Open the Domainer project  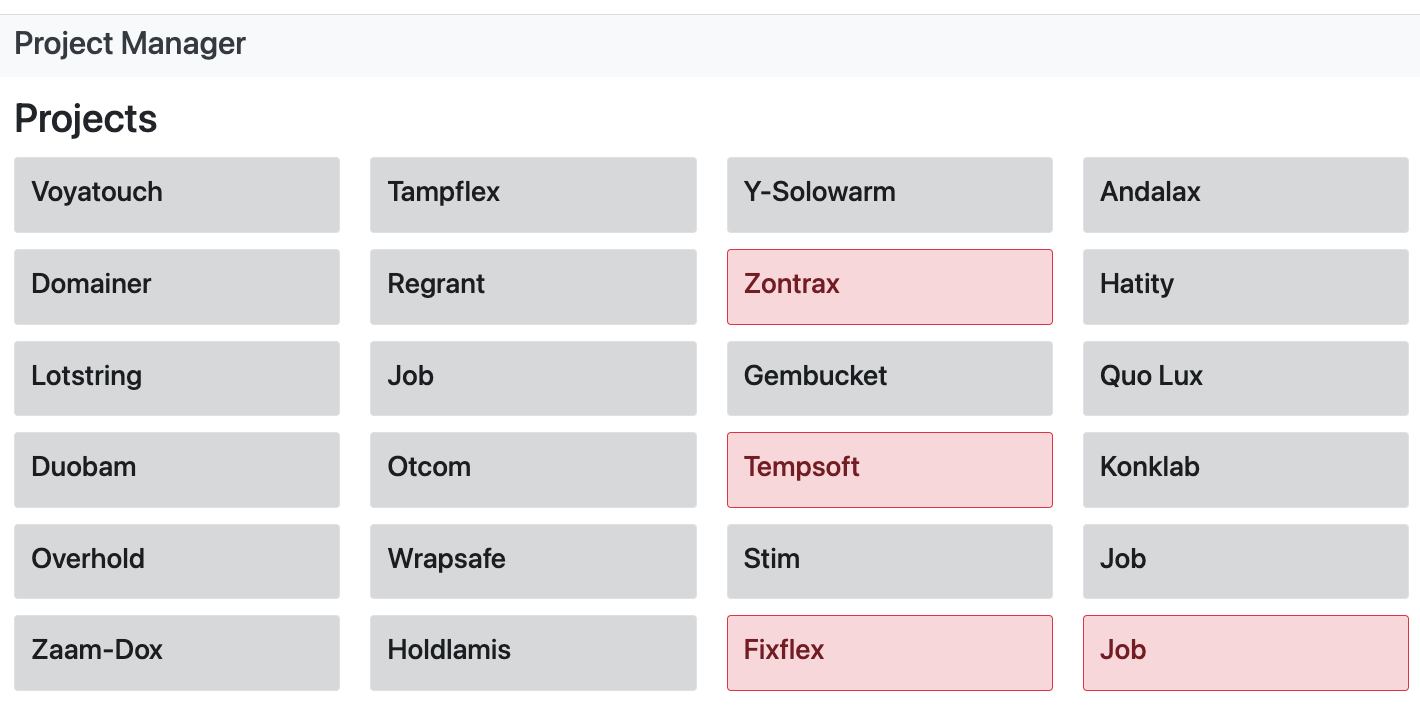click(x=177, y=286)
